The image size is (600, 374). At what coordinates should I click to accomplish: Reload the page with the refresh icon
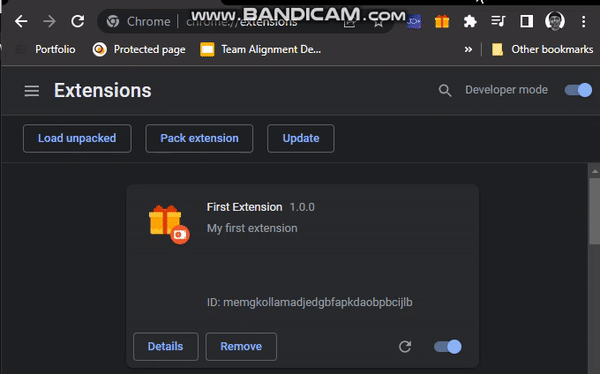click(78, 21)
